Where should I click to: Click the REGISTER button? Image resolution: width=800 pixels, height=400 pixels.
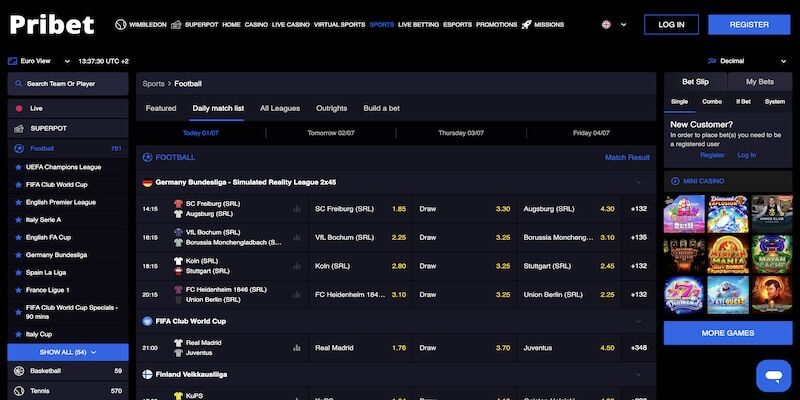click(x=749, y=24)
